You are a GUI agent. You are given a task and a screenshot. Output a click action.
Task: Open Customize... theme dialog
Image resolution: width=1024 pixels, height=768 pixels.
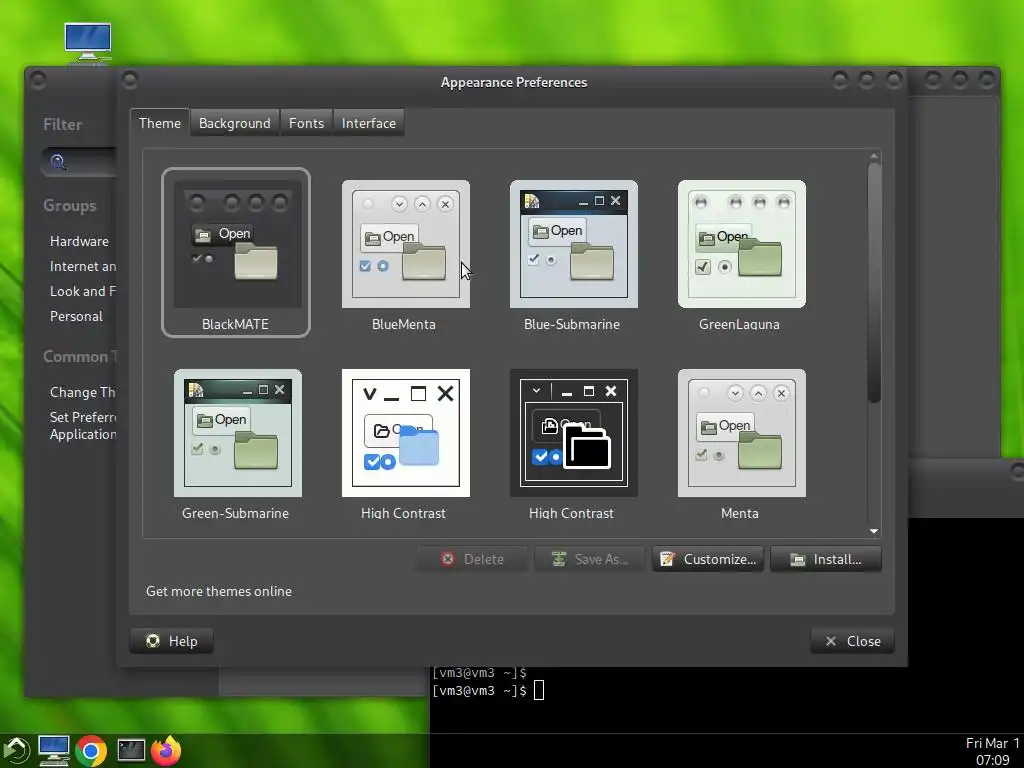pos(708,559)
